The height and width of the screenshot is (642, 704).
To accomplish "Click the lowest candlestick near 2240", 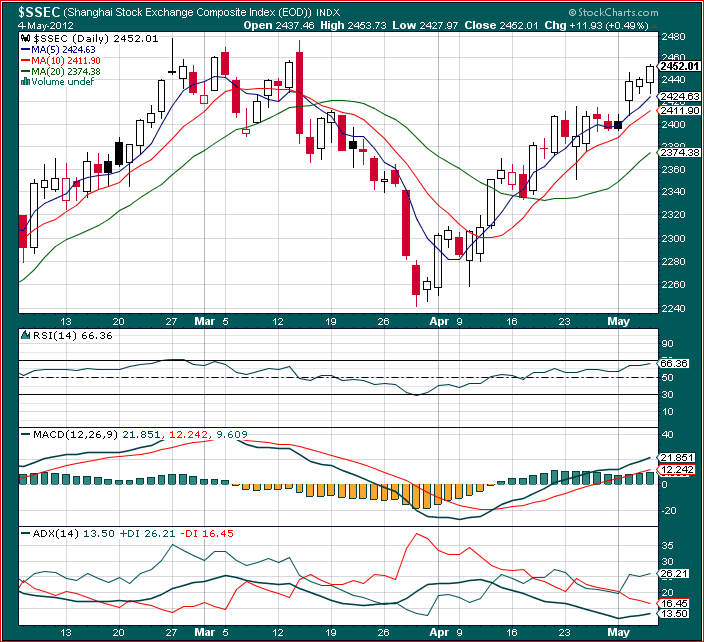I will pyautogui.click(x=416, y=283).
